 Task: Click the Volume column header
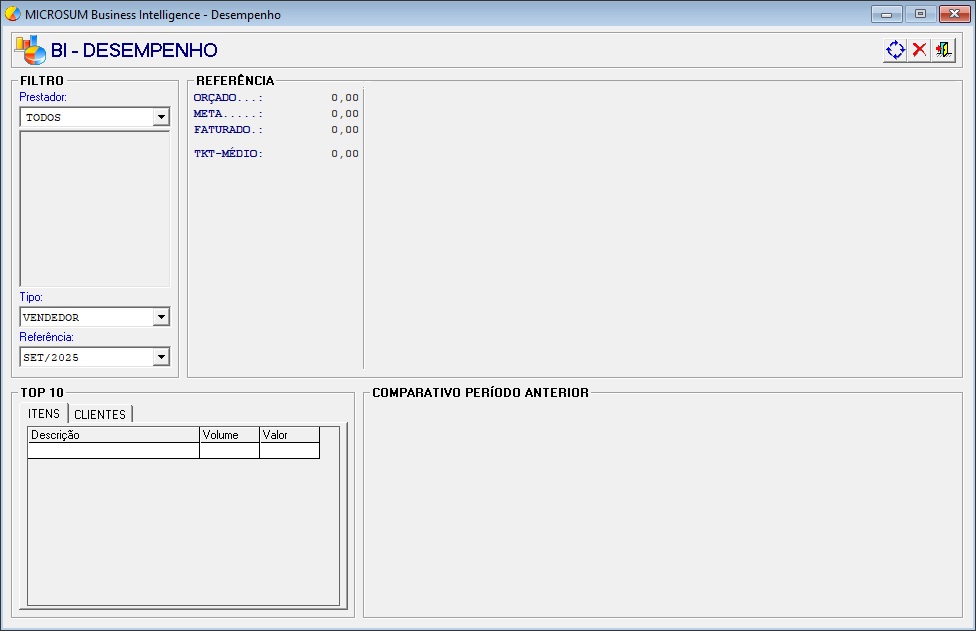pos(229,435)
